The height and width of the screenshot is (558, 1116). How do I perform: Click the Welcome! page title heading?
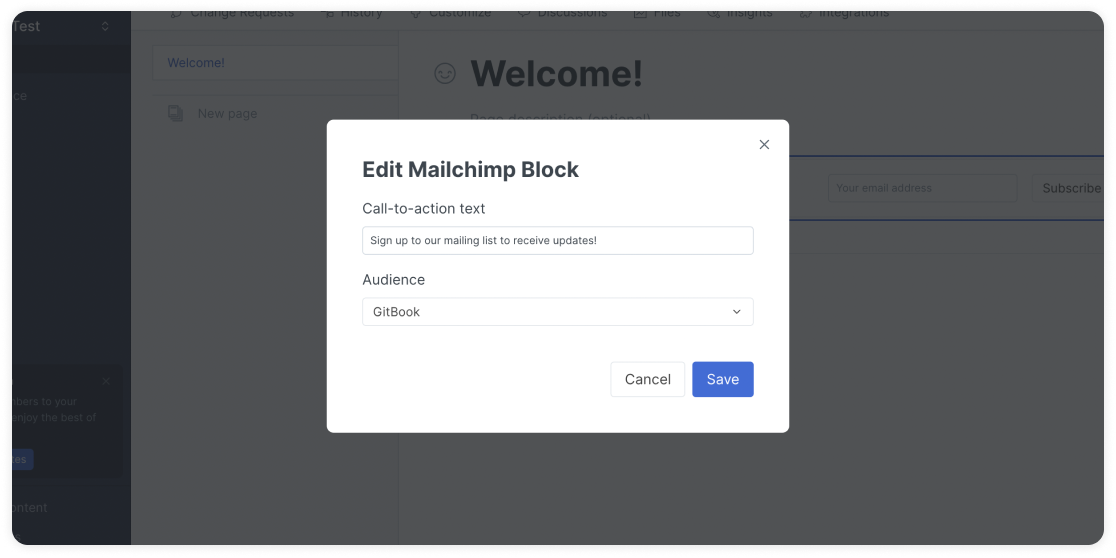pyautogui.click(x=557, y=73)
